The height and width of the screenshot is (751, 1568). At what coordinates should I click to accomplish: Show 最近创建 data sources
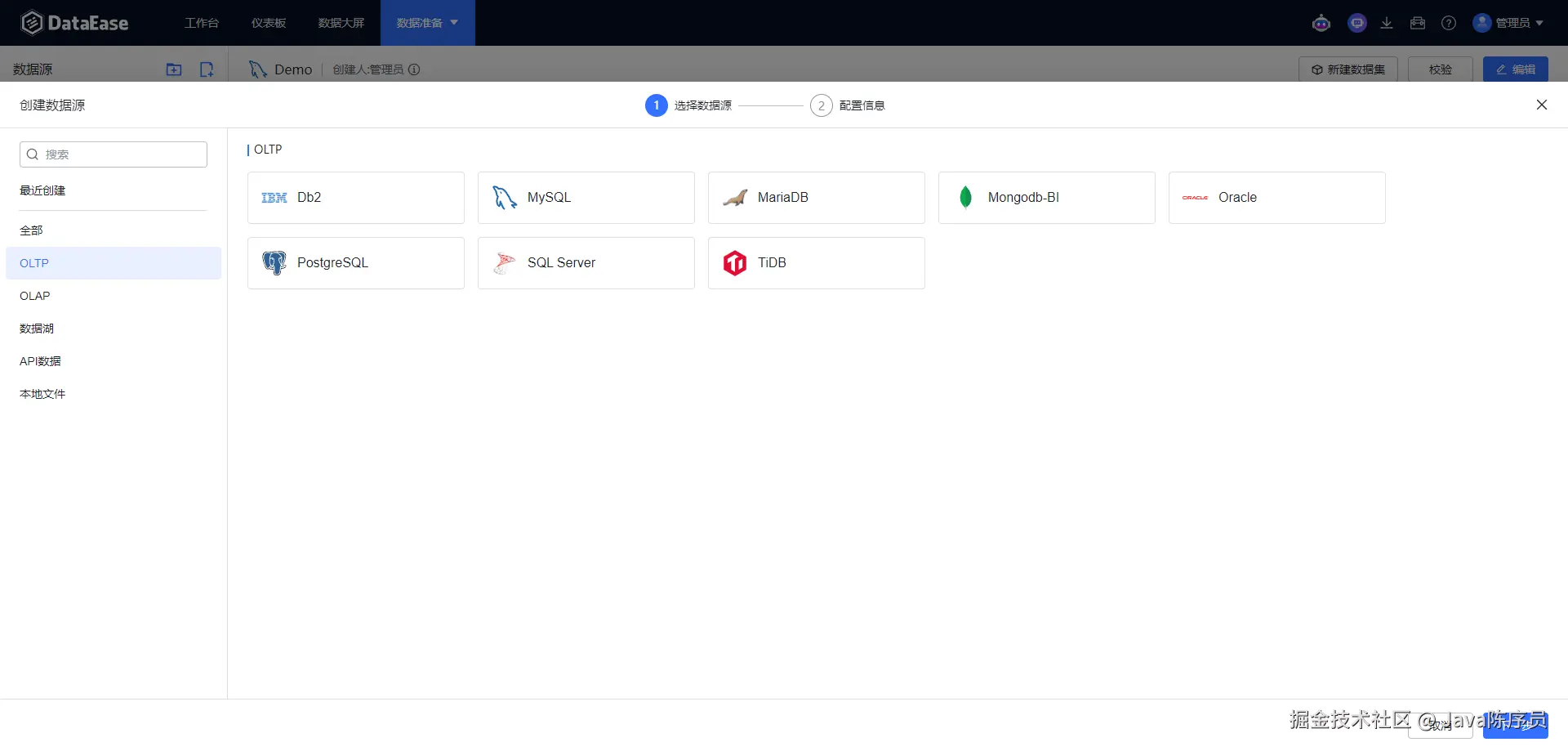coord(42,190)
